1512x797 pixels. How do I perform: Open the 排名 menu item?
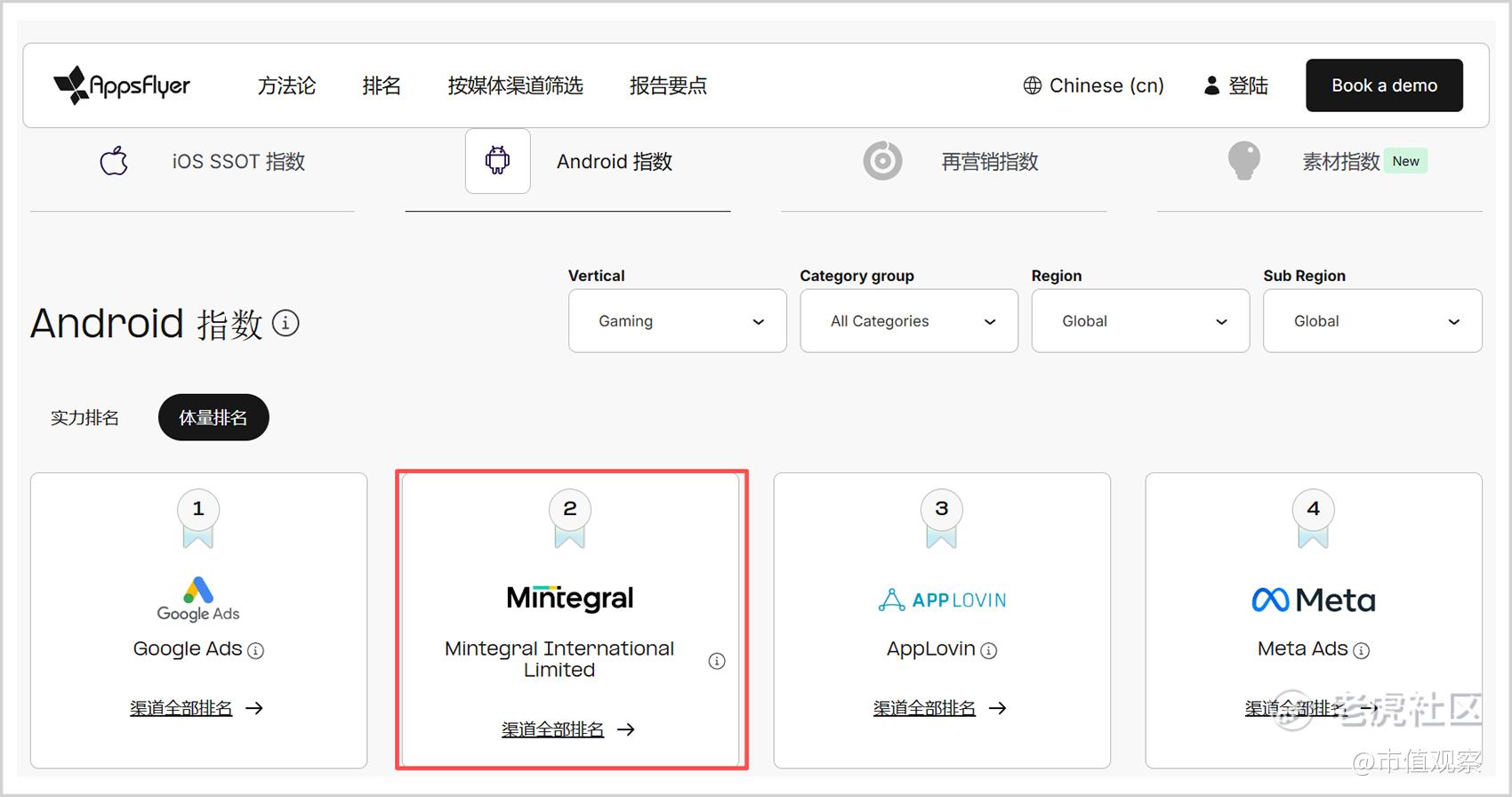pos(382,85)
